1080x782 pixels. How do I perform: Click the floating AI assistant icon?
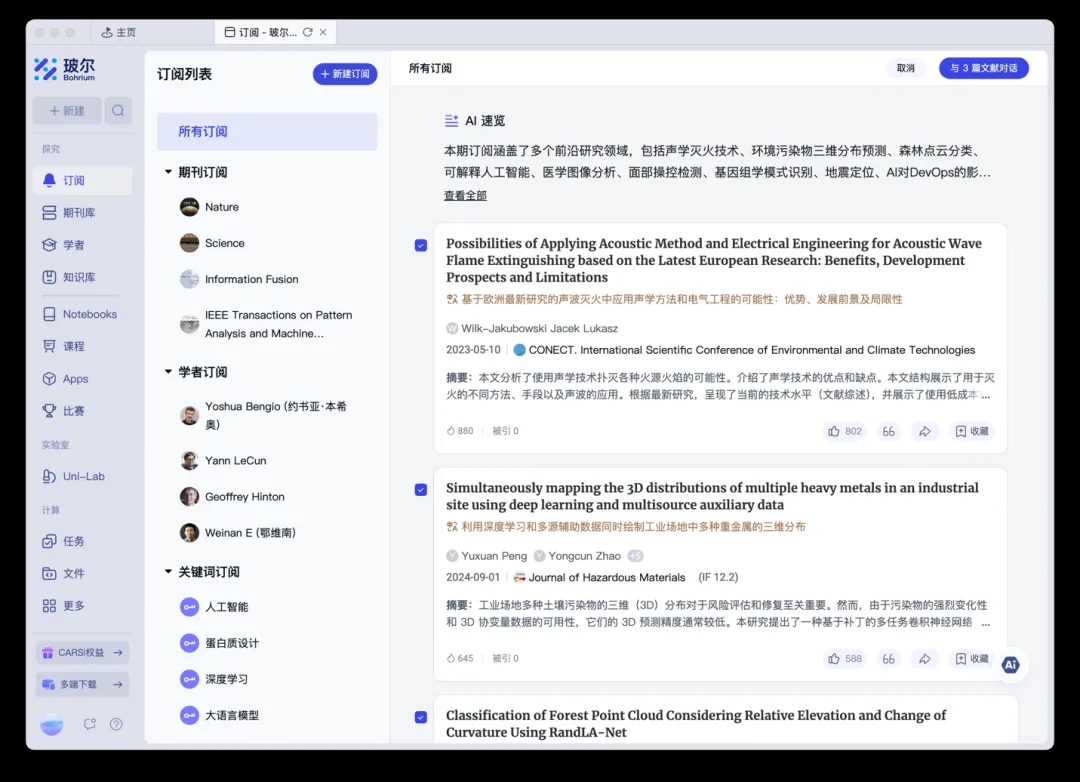(x=1010, y=664)
